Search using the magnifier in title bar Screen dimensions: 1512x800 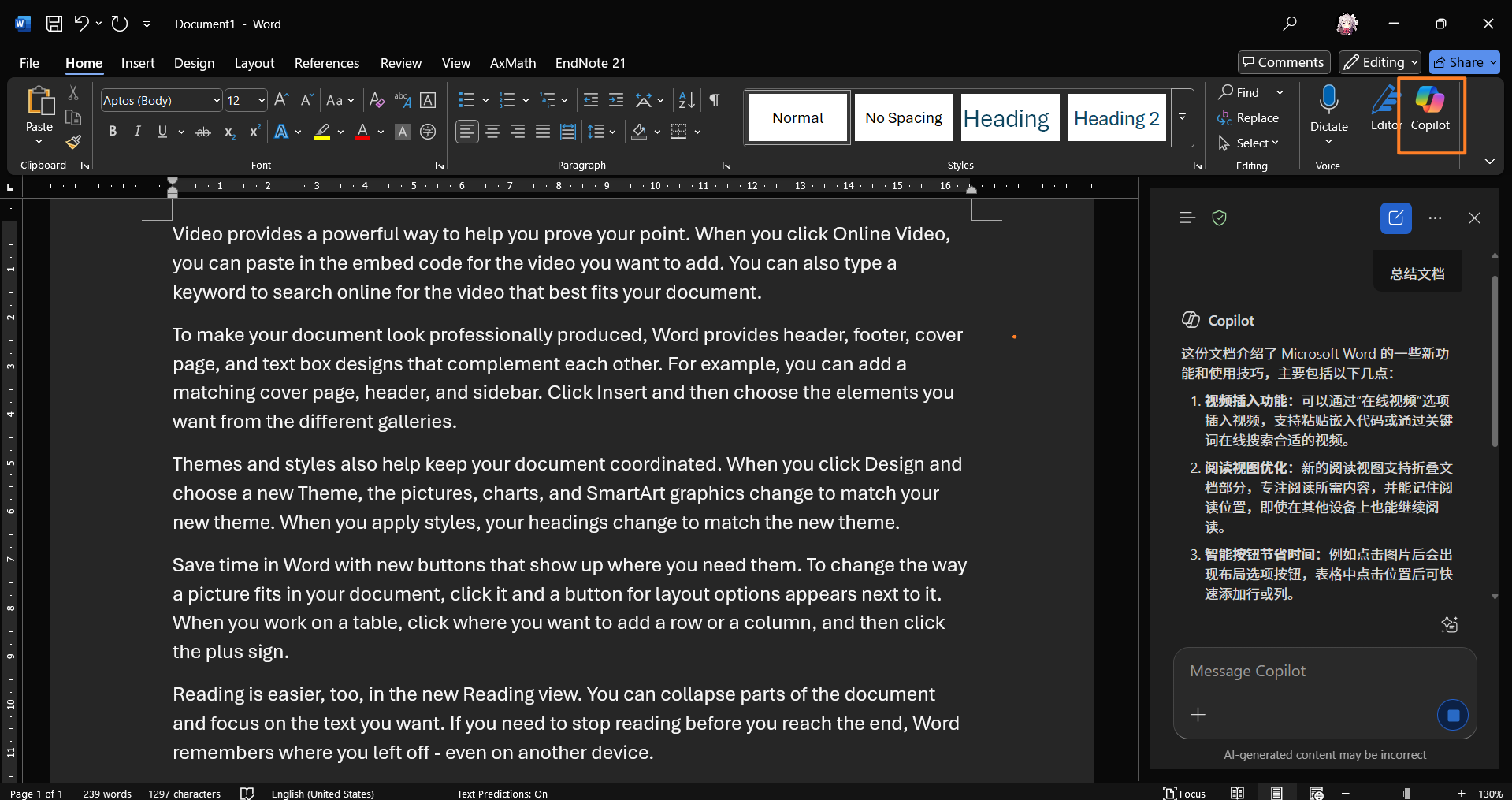[x=1290, y=24]
